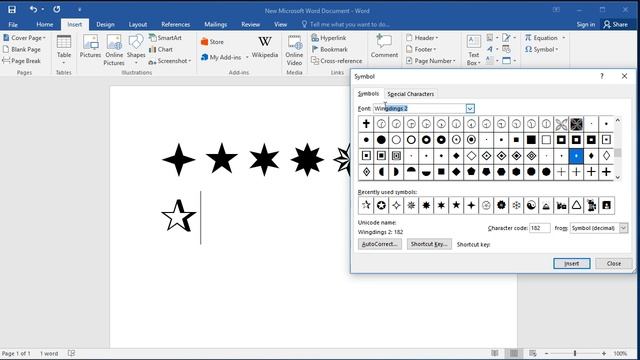Select the bold cross symbol in first grid row
The height and width of the screenshot is (360, 640).
click(x=366, y=124)
